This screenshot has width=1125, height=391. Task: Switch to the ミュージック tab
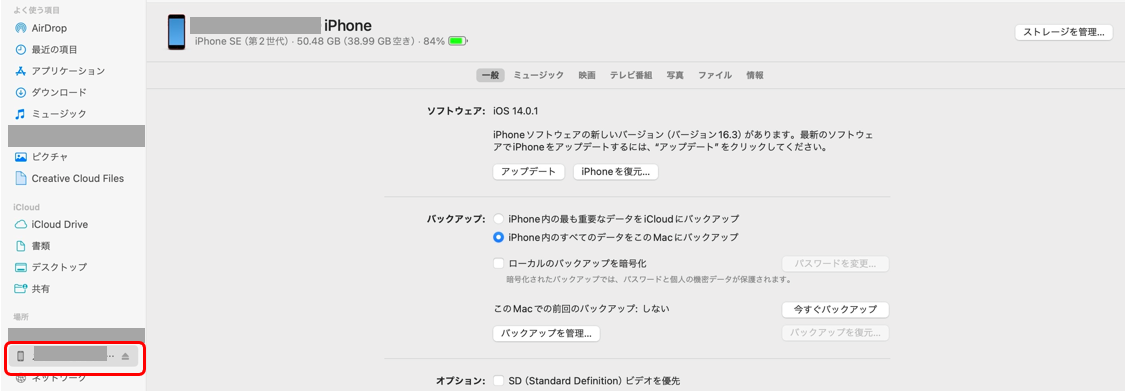tap(538, 75)
